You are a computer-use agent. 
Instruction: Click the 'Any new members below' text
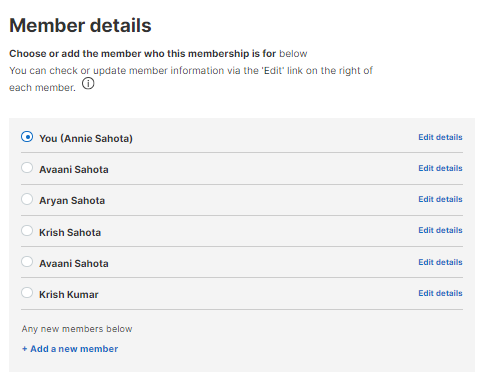(x=77, y=329)
